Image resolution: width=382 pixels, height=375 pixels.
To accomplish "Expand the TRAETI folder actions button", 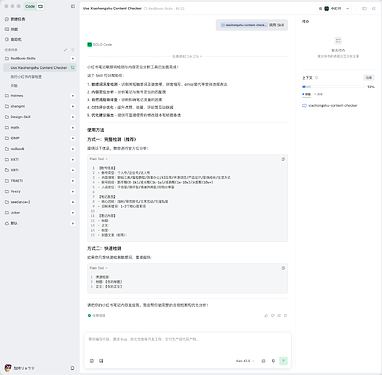I will (x=73, y=181).
